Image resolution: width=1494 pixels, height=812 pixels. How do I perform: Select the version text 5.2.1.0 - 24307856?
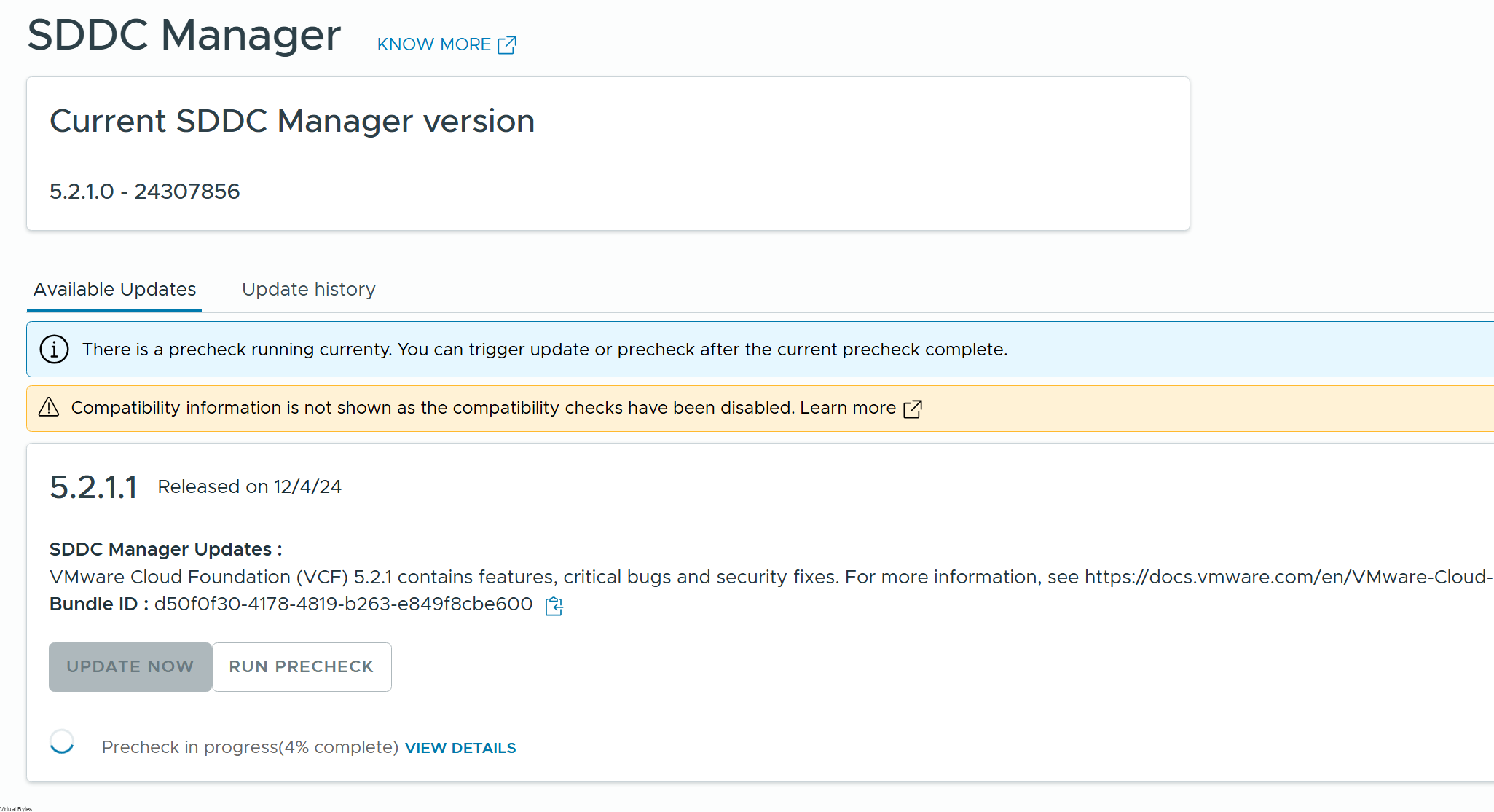point(144,191)
